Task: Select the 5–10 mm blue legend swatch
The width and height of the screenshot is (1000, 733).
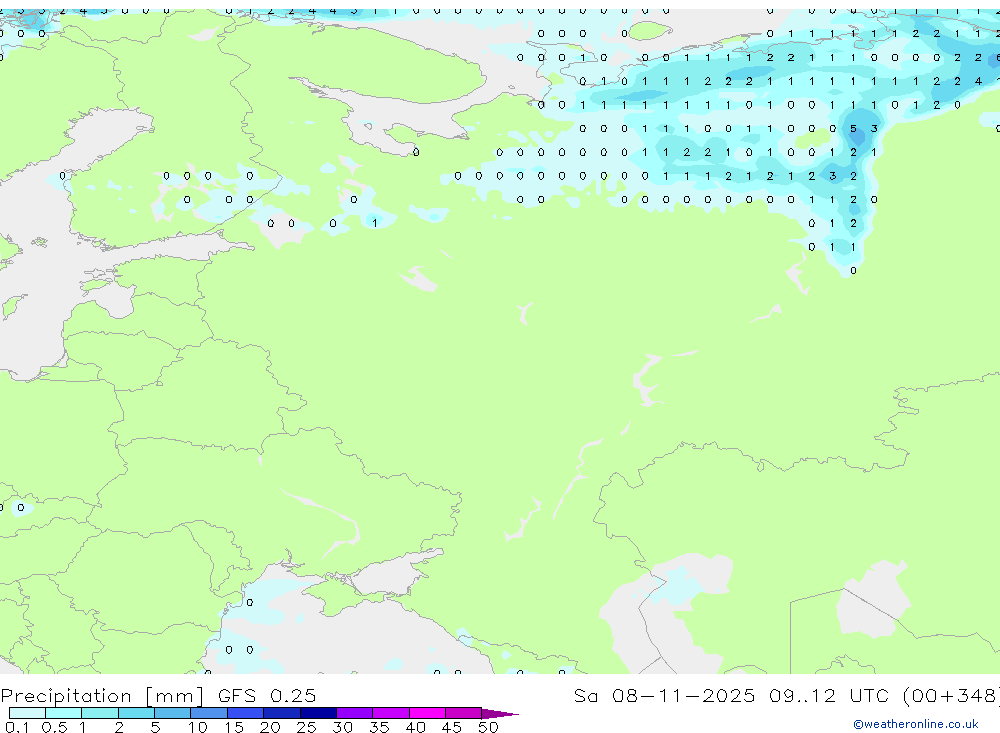Action: click(173, 713)
